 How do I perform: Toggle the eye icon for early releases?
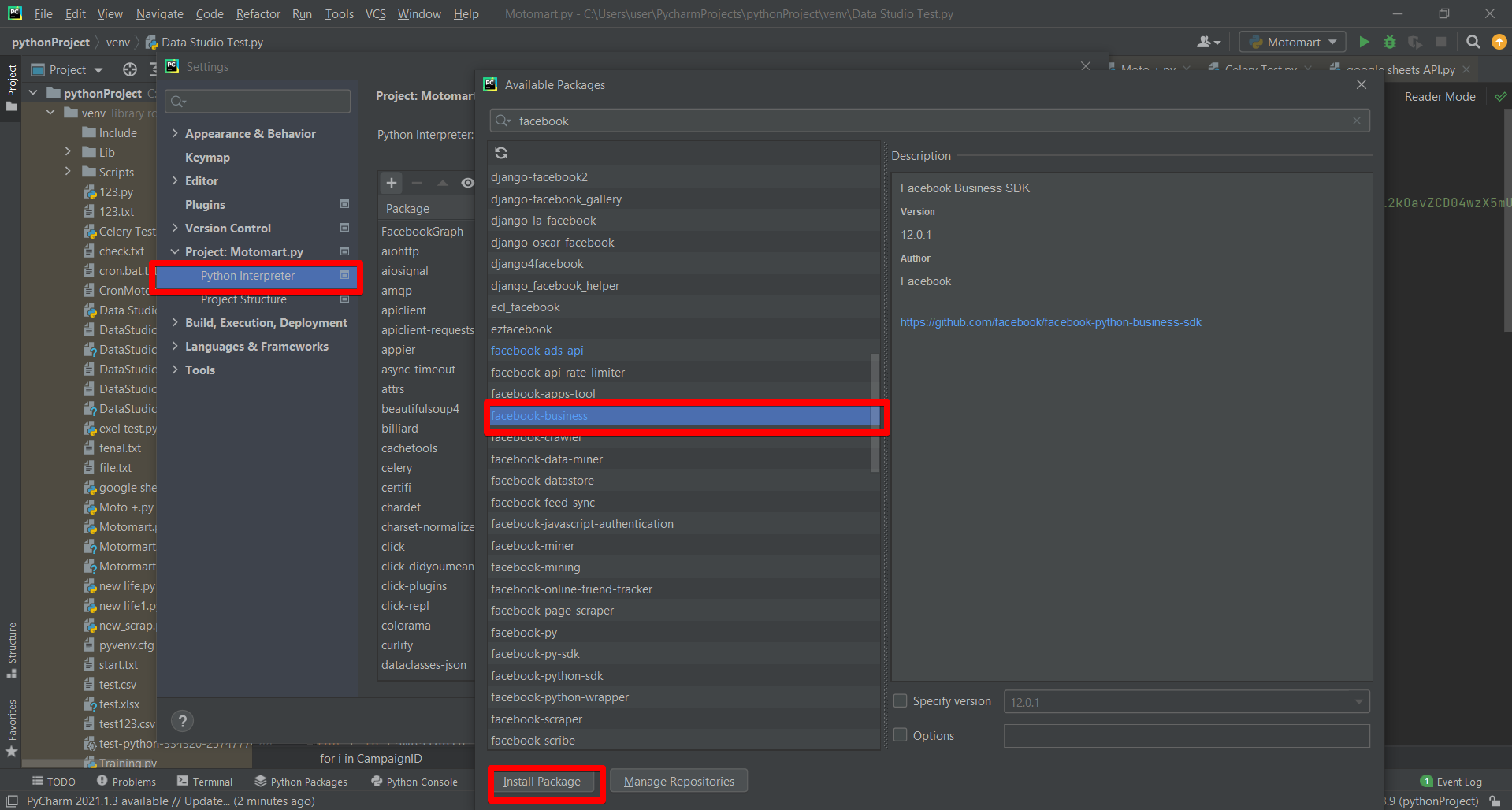(467, 183)
